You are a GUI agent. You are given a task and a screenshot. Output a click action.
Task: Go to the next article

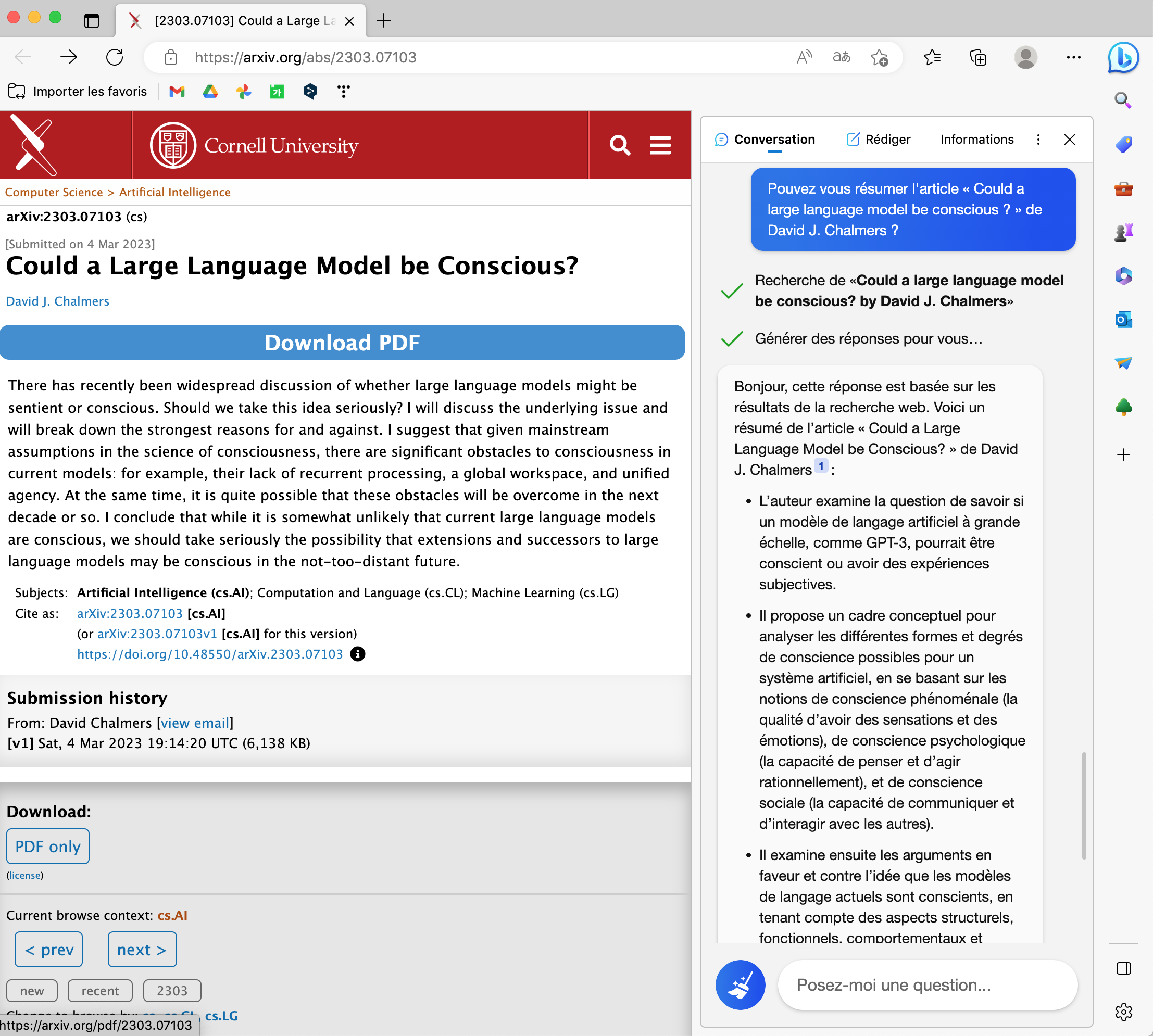point(142,950)
